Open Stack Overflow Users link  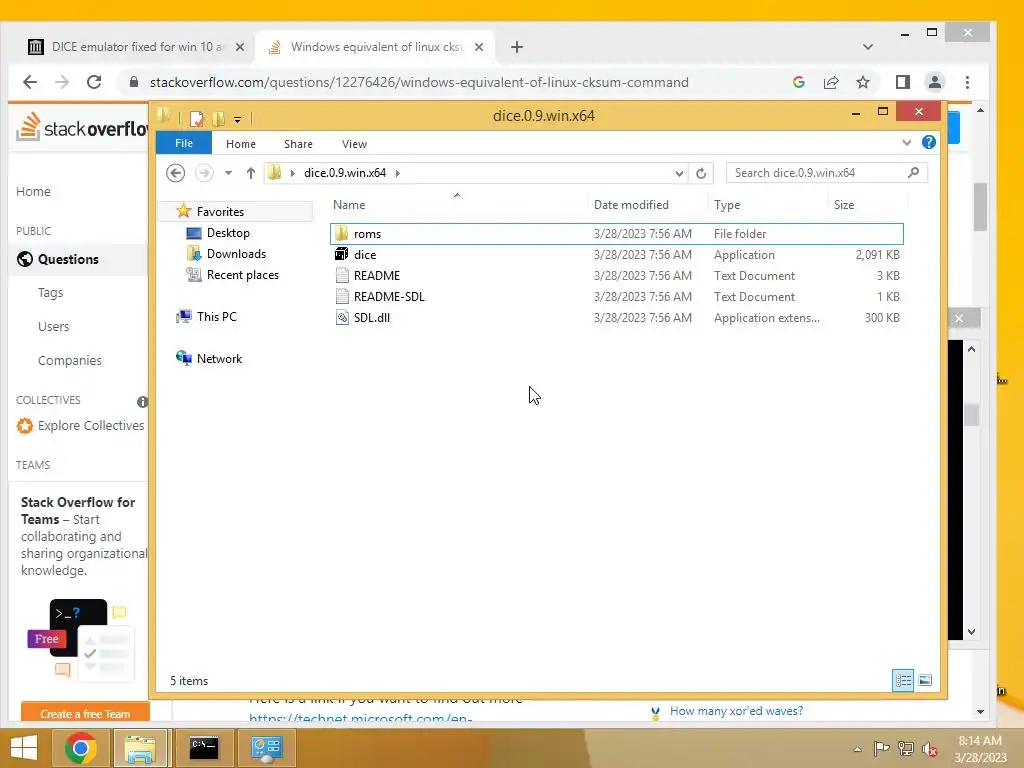coord(53,327)
